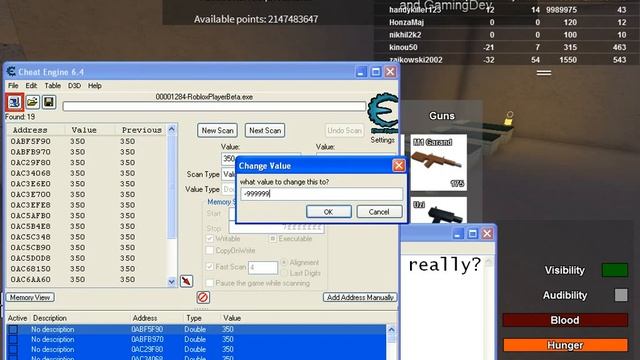Viewport: 640px width, 360px height.
Task: Select found address 0AC3E6E0 row
Action: (87, 184)
